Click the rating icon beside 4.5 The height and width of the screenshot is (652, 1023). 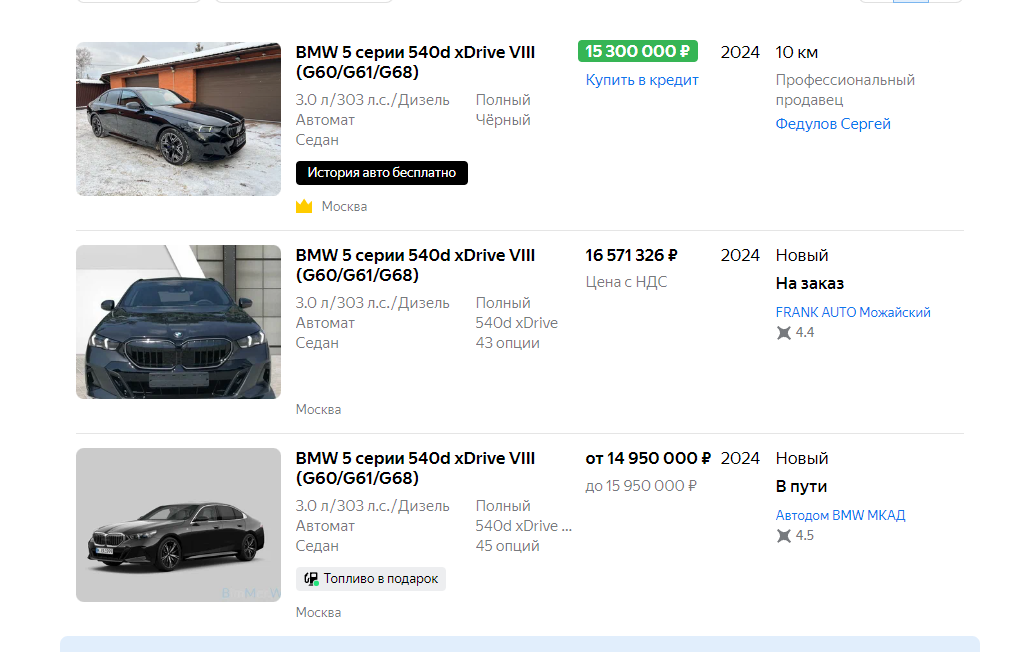tap(783, 536)
